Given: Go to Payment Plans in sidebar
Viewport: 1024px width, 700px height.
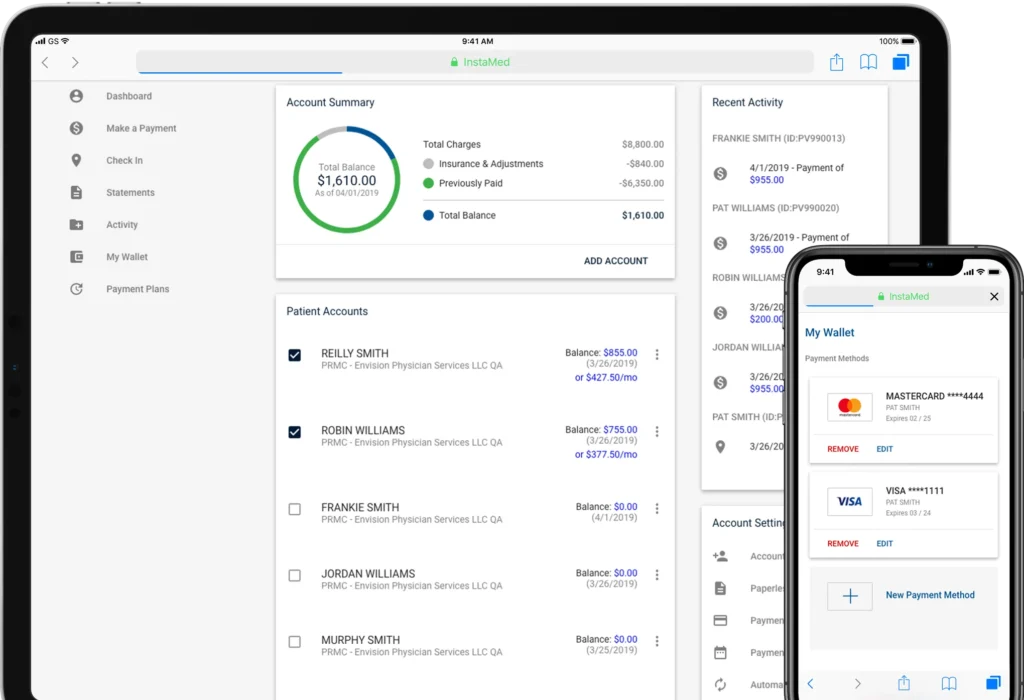Looking at the screenshot, I should [x=137, y=289].
